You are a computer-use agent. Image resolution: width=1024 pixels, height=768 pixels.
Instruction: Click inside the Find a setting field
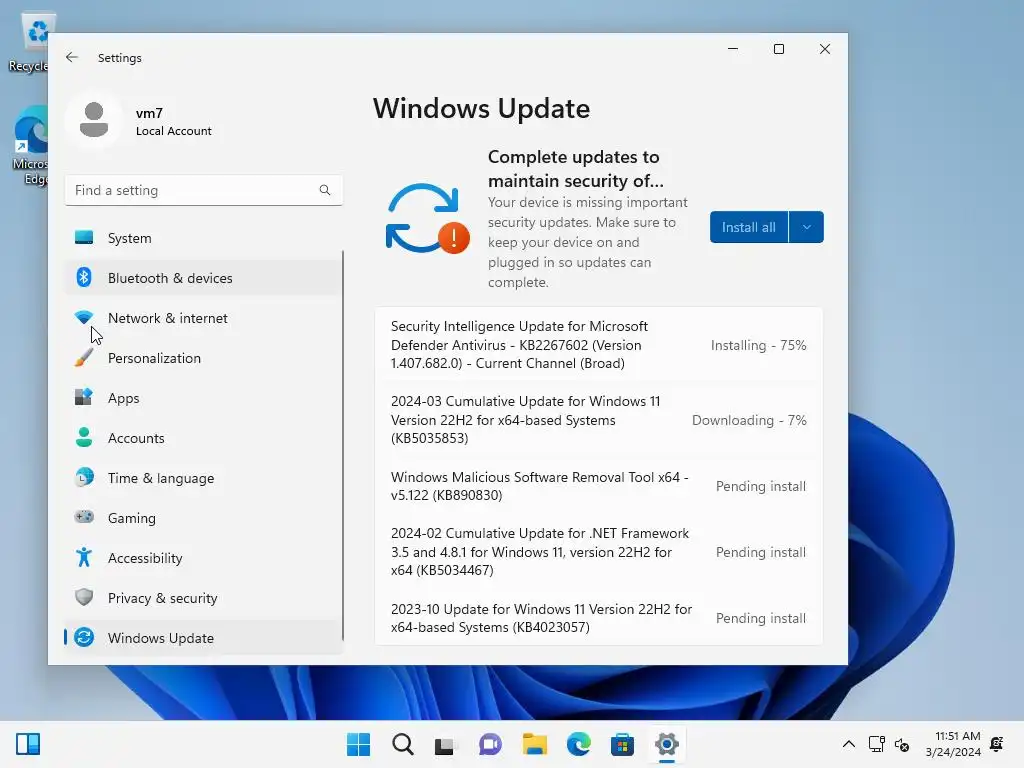pyautogui.click(x=203, y=190)
